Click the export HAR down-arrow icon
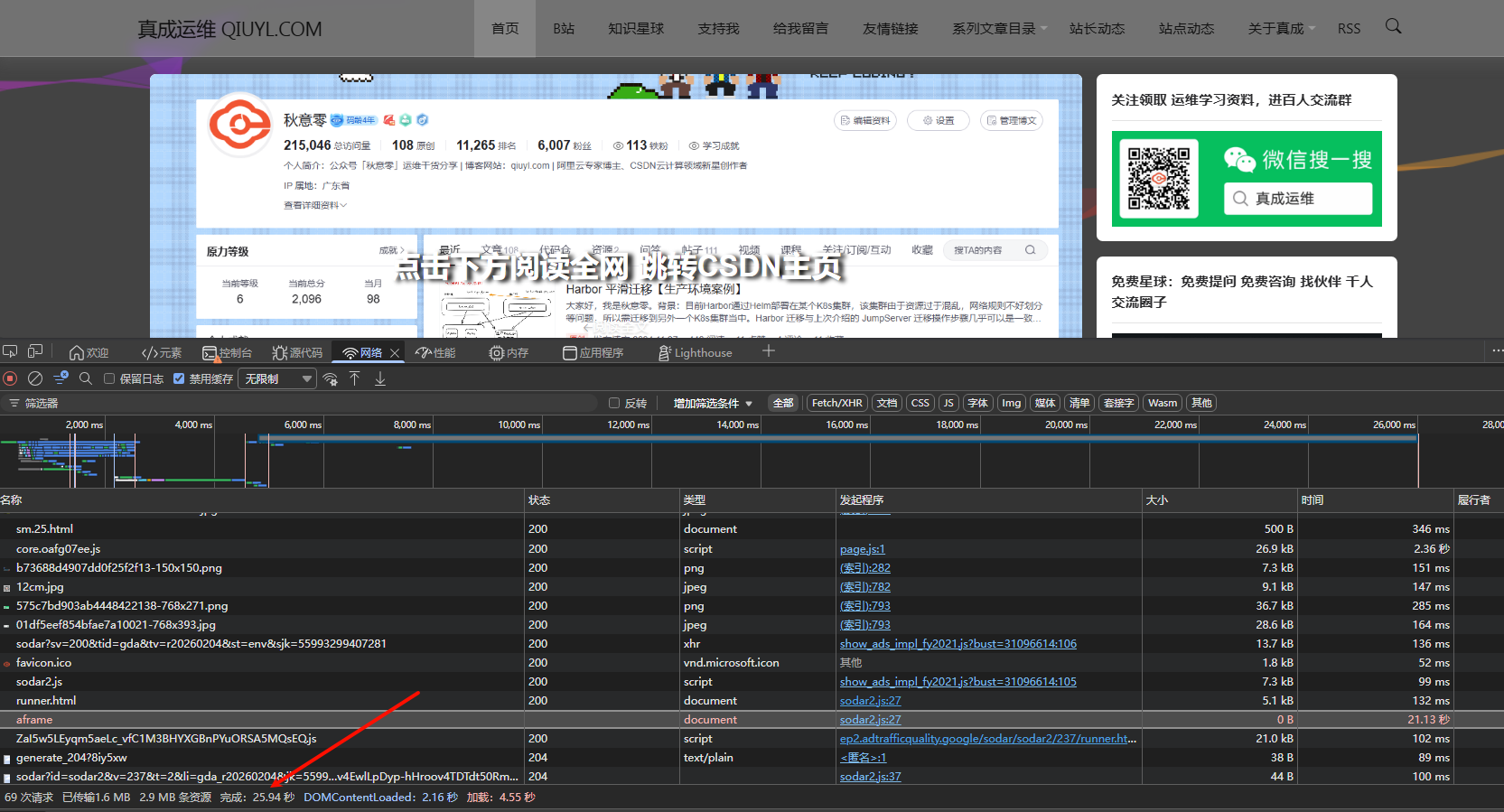This screenshot has height=812, width=1504. (x=380, y=378)
